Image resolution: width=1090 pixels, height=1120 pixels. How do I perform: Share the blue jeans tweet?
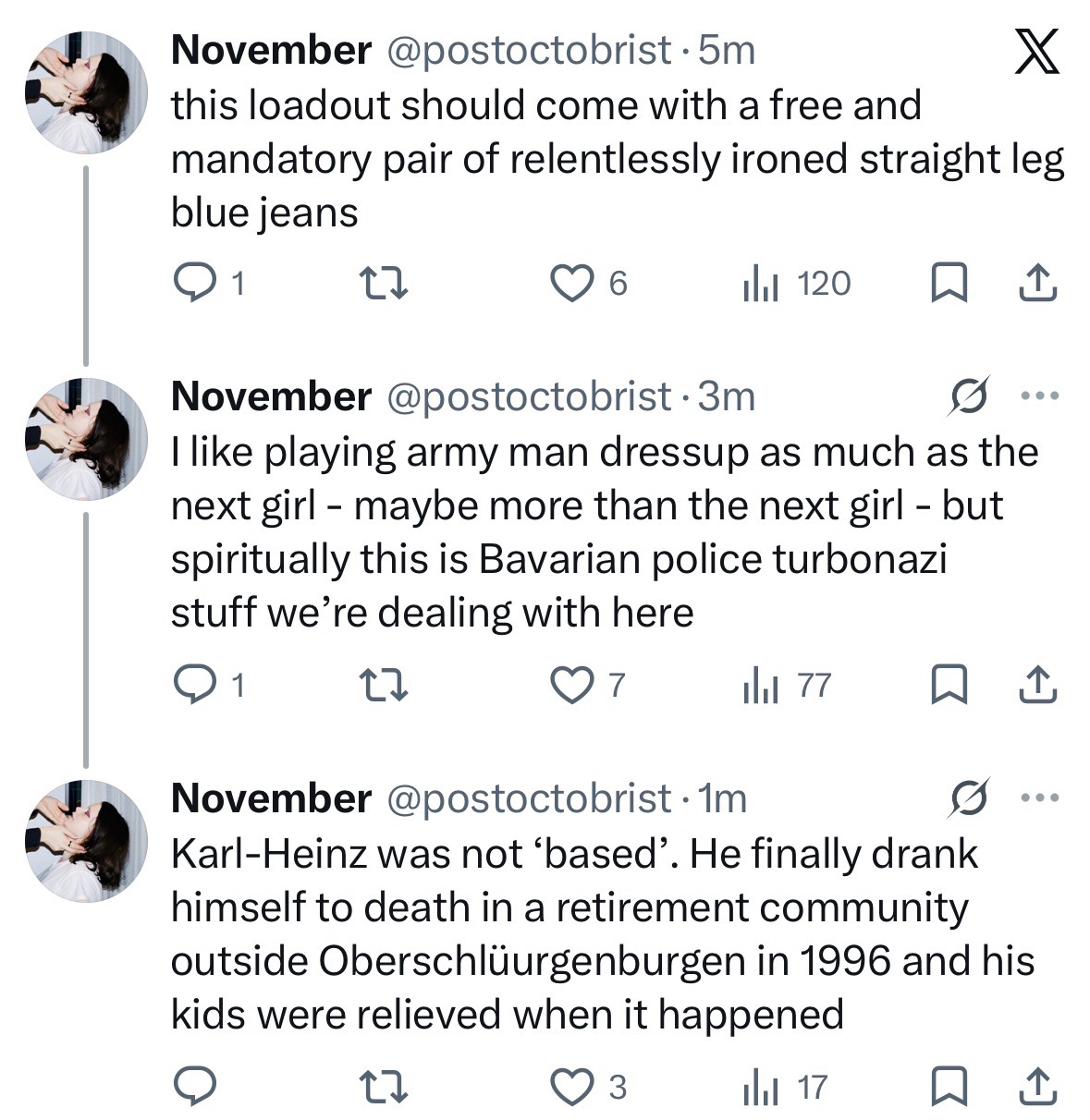point(1037,283)
